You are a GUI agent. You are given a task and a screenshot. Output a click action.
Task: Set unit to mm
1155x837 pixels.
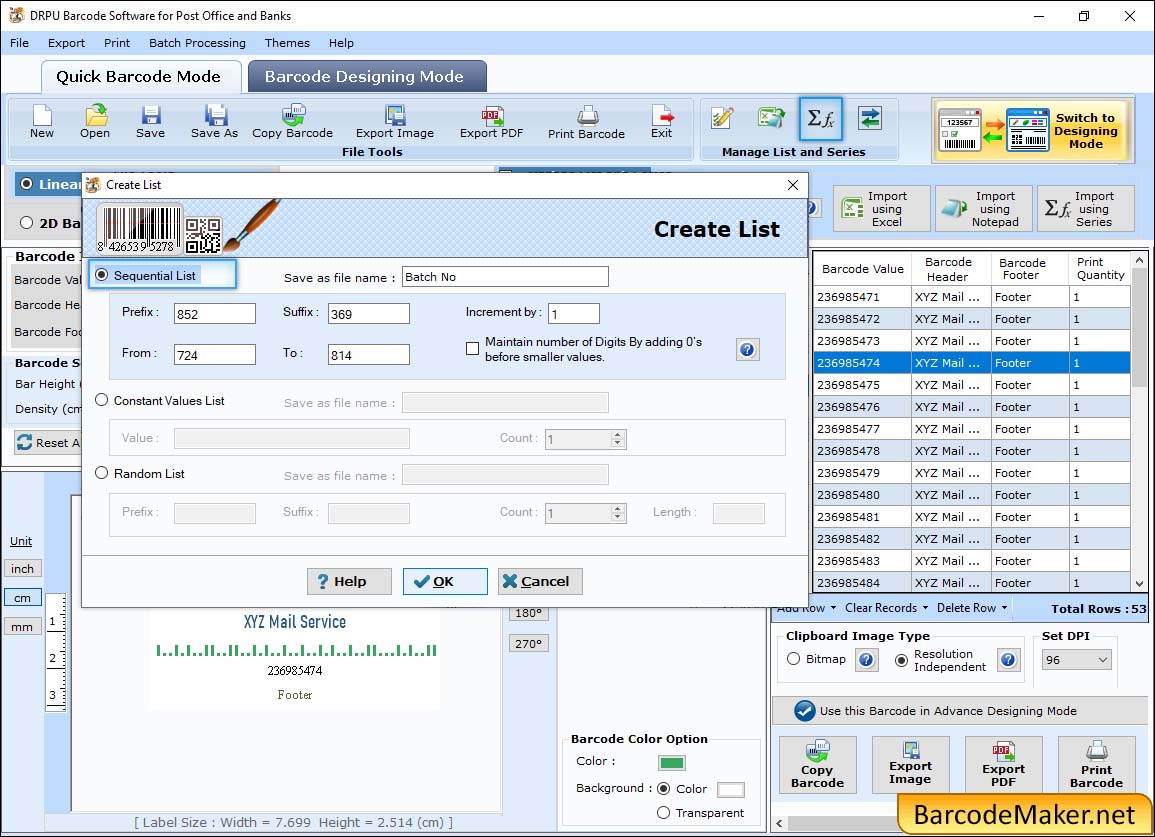22,627
